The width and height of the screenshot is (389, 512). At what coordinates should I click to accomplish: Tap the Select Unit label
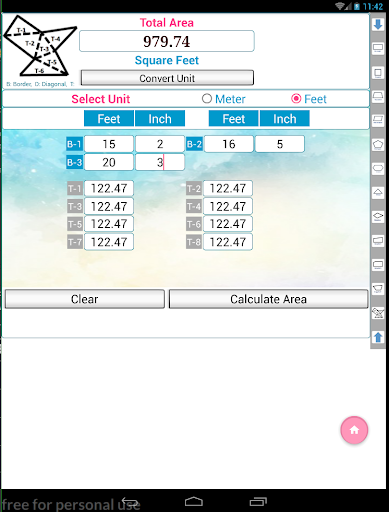[101, 99]
